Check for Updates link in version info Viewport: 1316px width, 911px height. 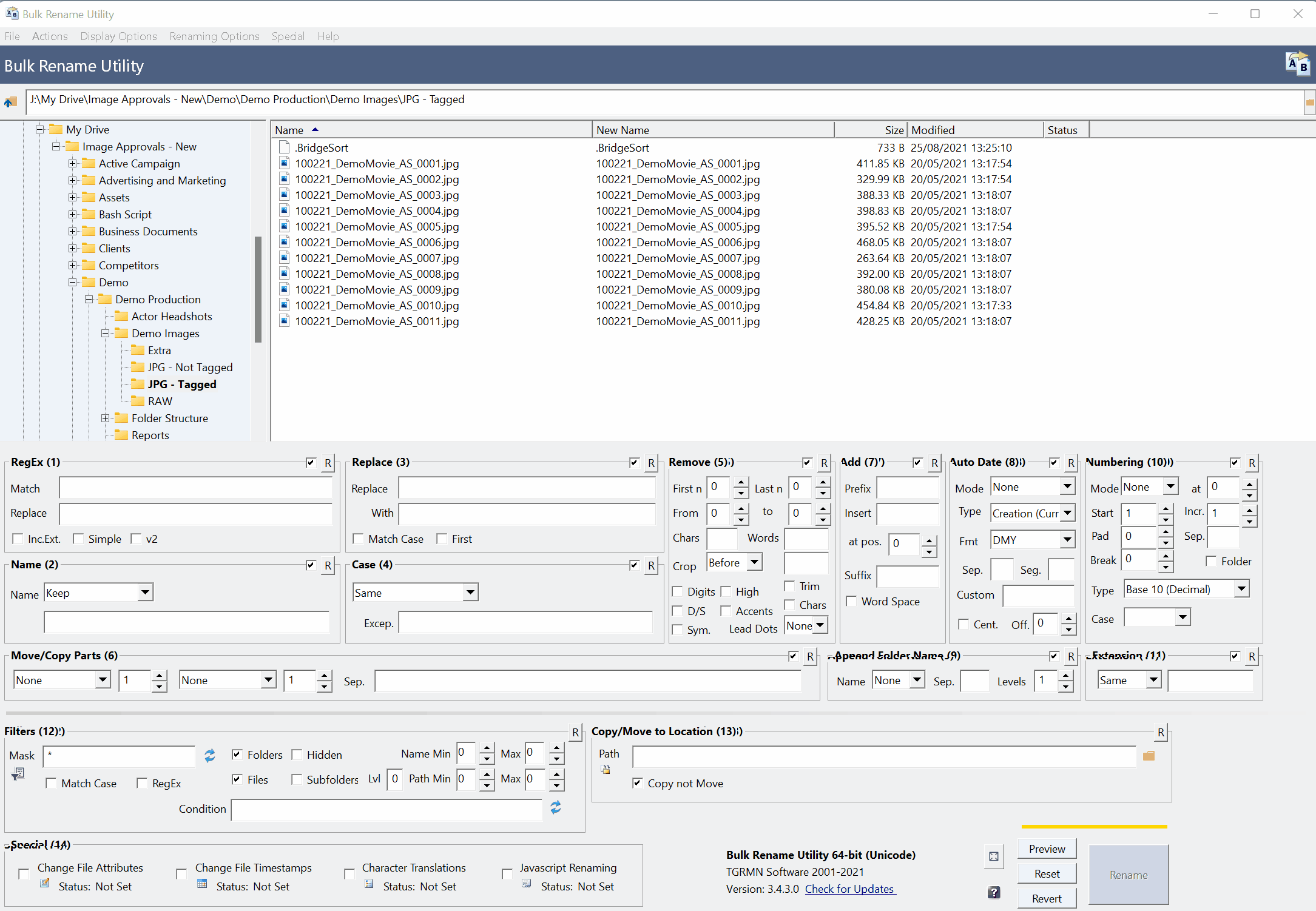(x=855, y=890)
